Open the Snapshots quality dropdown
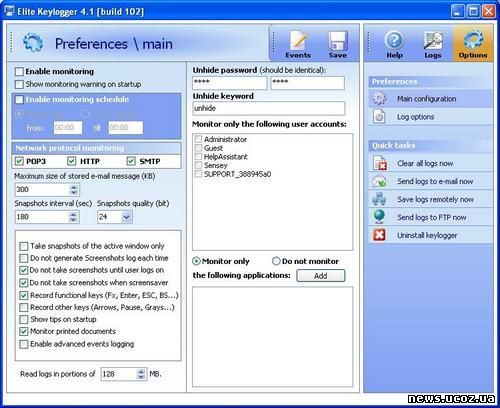Image resolution: width=500 pixels, height=408 pixels. tap(126, 217)
